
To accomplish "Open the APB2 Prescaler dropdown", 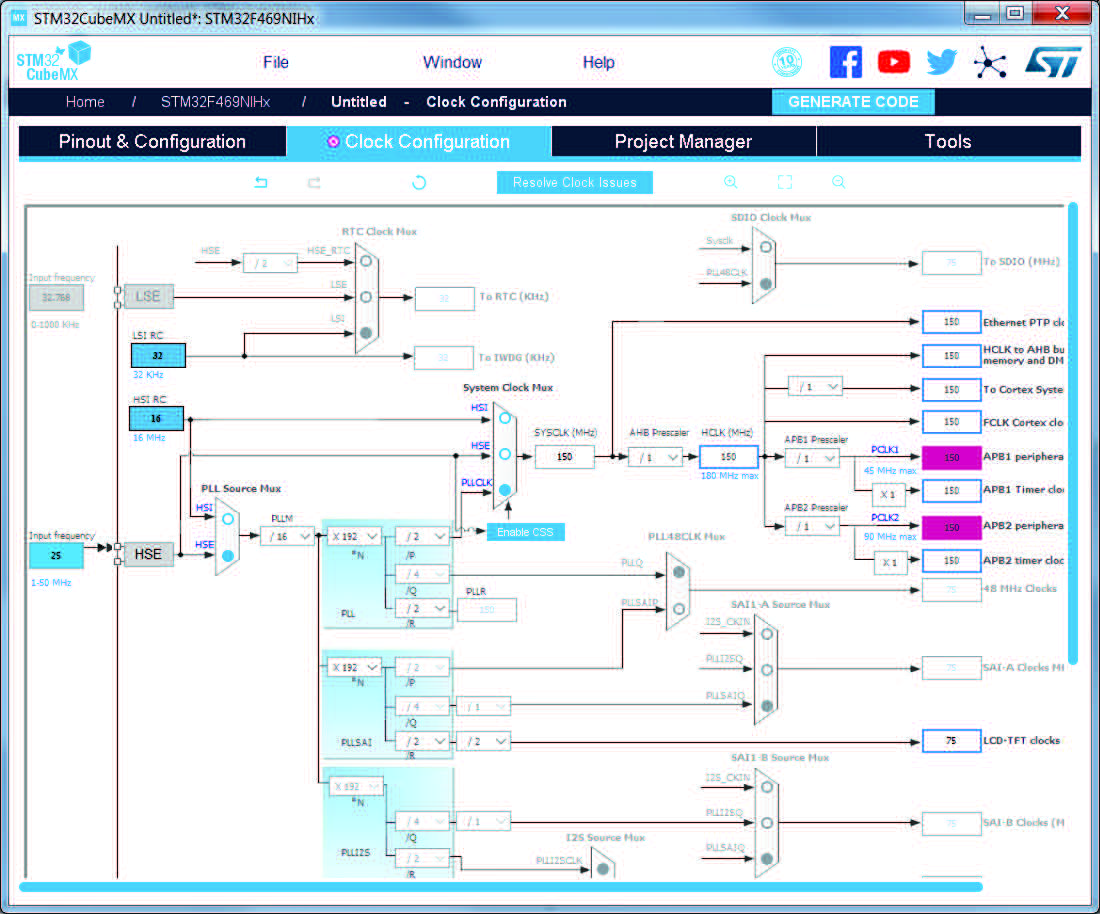I will [812, 526].
